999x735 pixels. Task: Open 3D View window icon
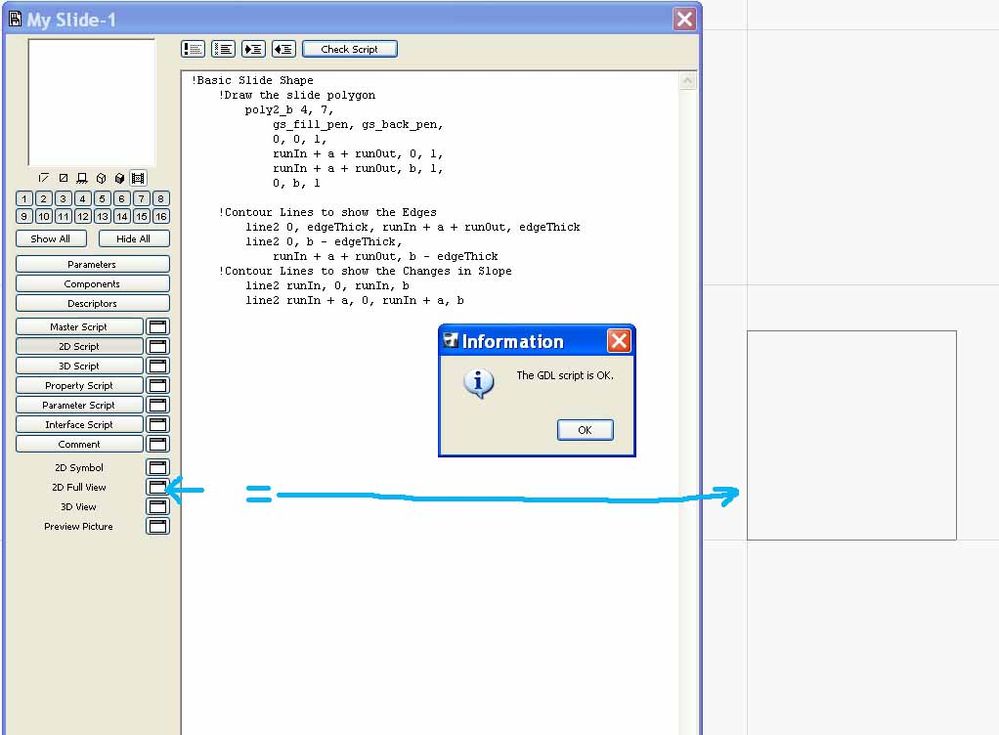tap(158, 507)
